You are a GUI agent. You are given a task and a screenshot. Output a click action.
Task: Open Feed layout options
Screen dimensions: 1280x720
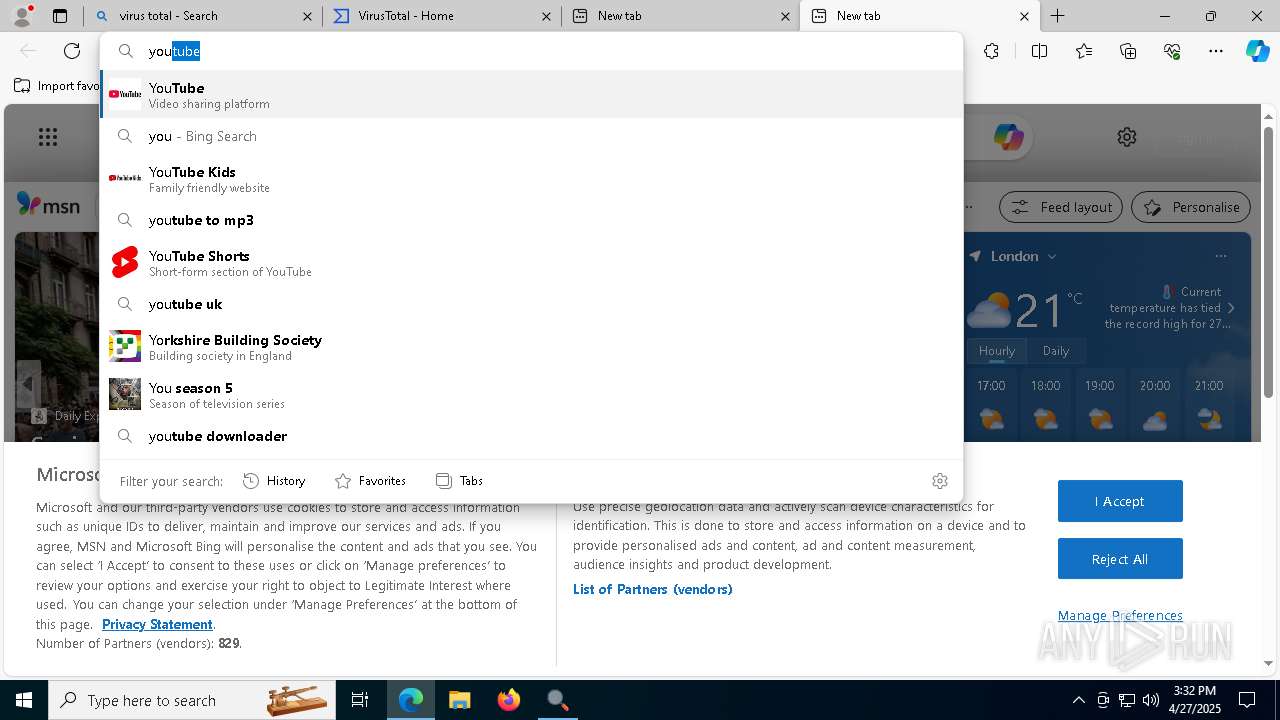pyautogui.click(x=1061, y=207)
